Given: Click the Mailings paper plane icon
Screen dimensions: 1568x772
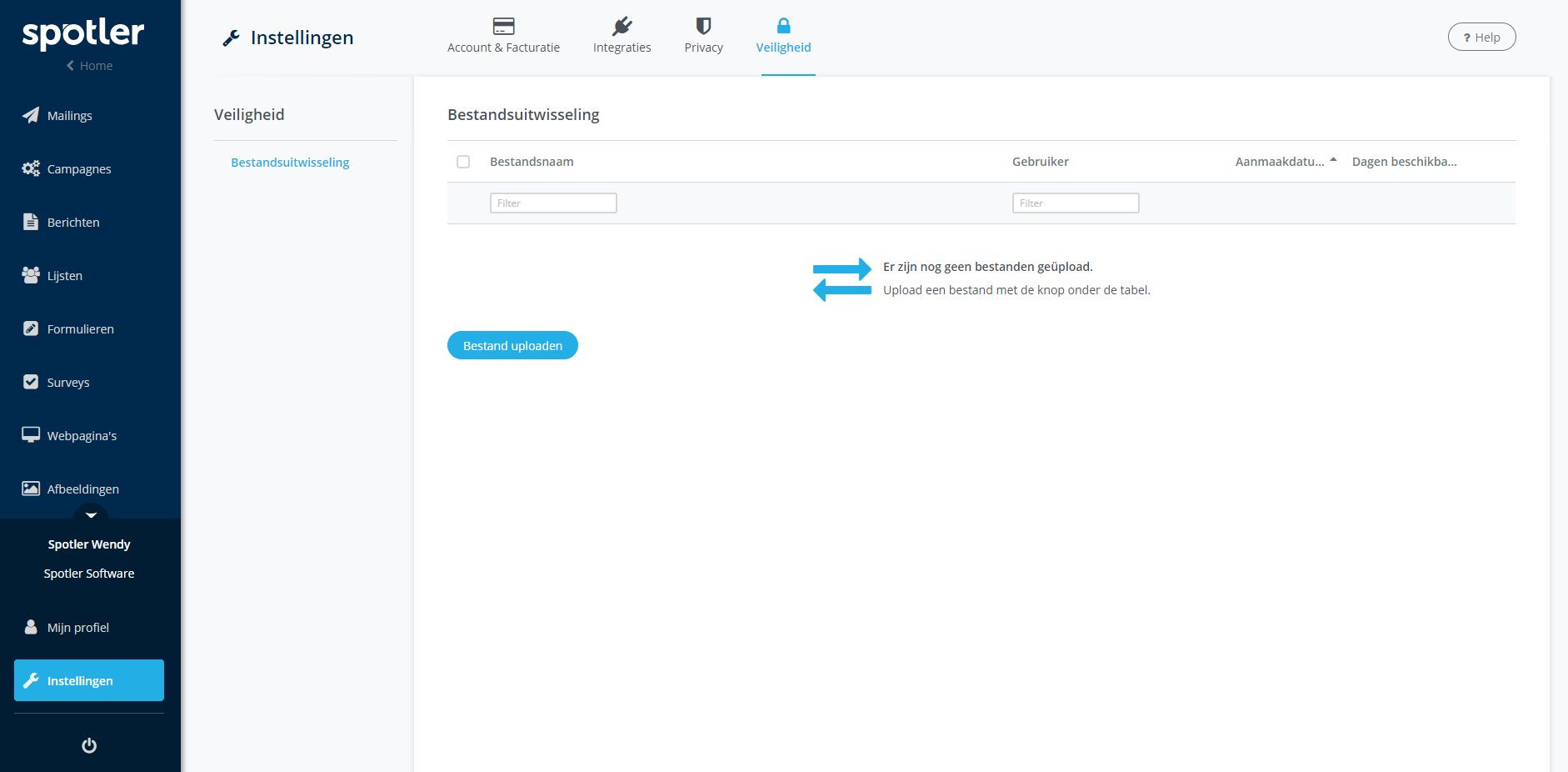Looking at the screenshot, I should pos(31,115).
